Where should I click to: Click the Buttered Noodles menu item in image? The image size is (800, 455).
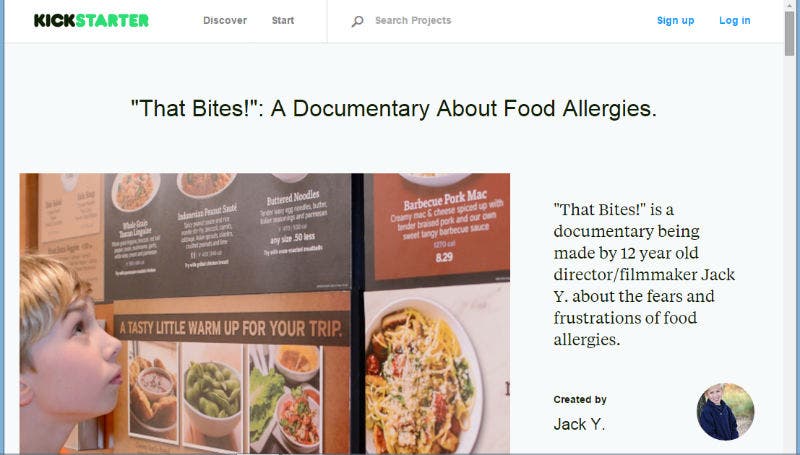click(x=293, y=223)
